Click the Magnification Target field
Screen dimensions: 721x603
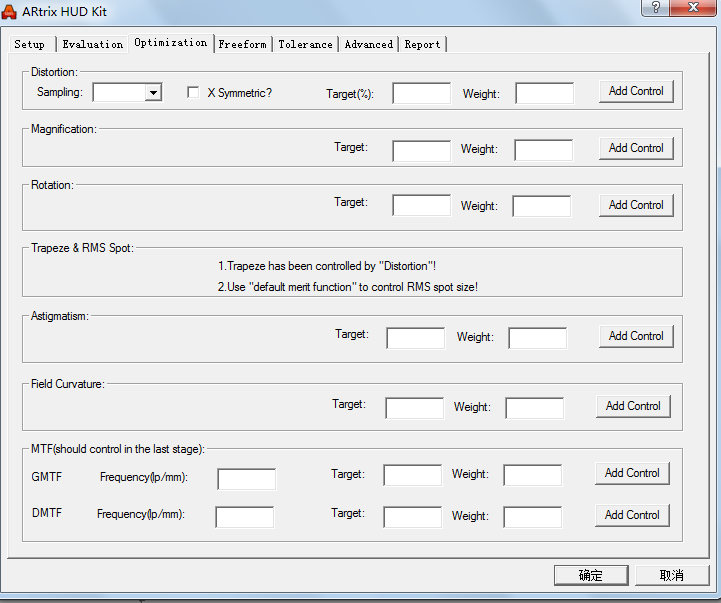pyautogui.click(x=421, y=151)
